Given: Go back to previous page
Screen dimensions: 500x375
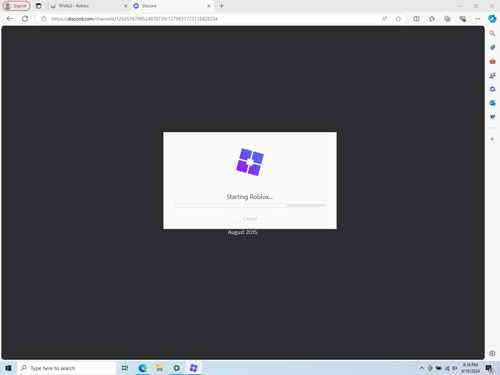Looking at the screenshot, I should [10, 19].
